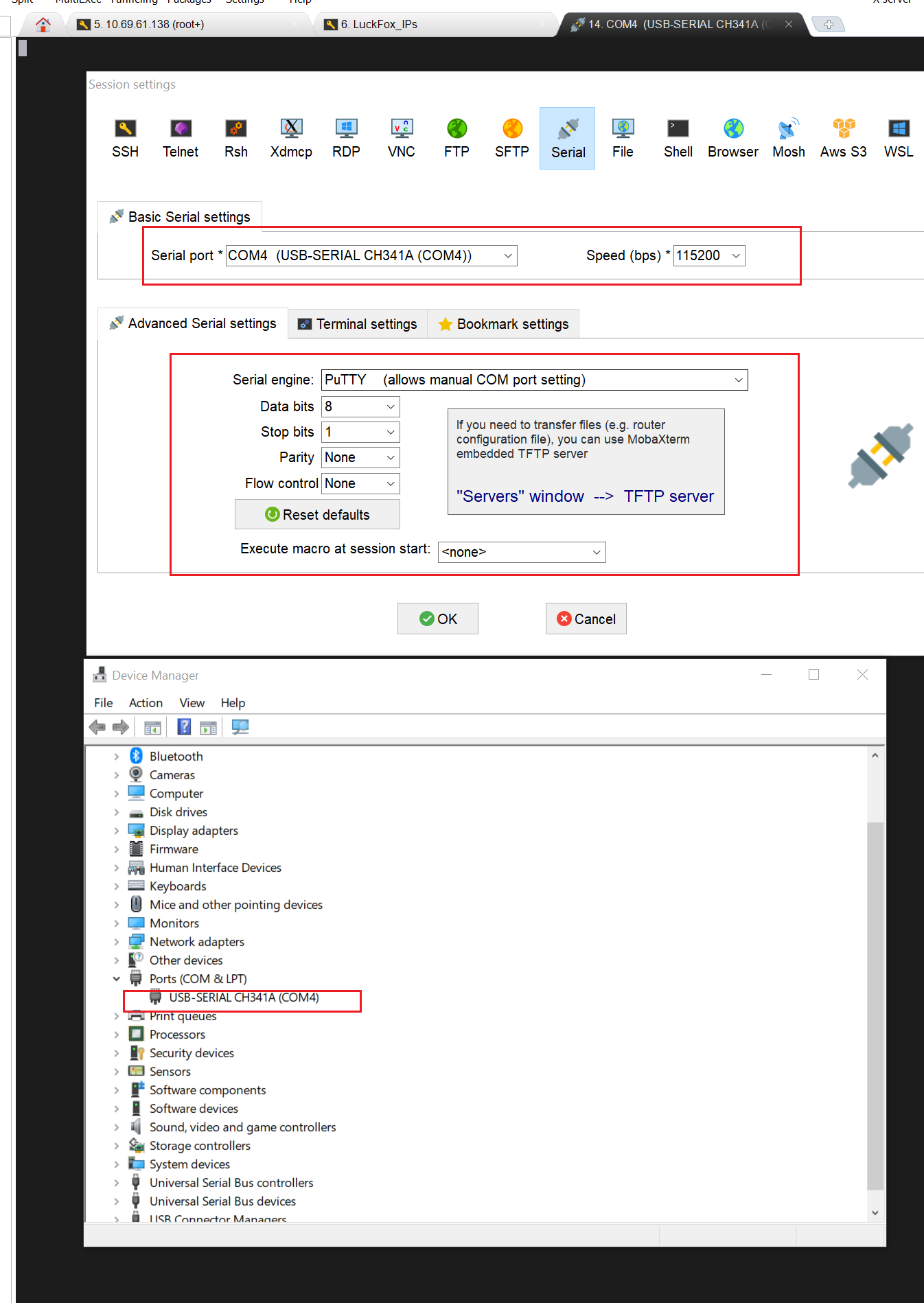This screenshot has height=1303, width=924.
Task: Expand the Universal Serial Bus controllers node
Action: [x=116, y=1183]
